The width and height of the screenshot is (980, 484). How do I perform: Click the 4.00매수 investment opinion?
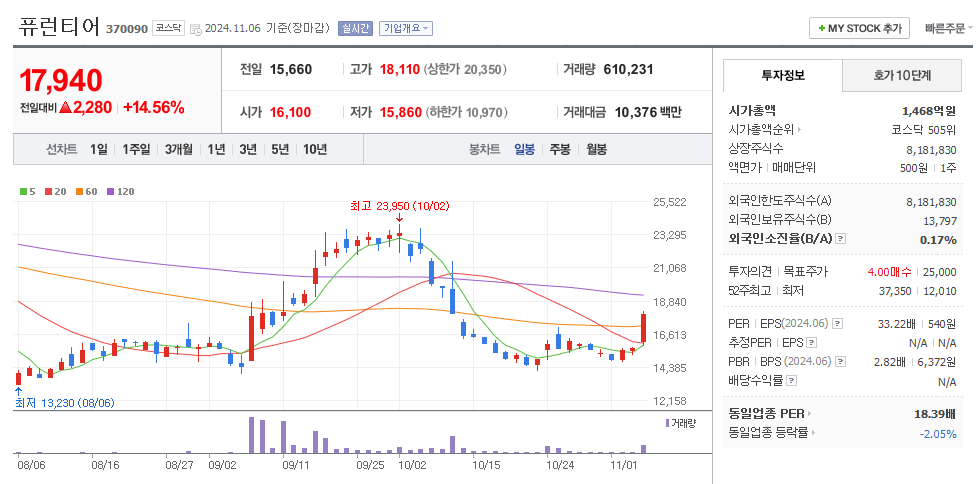(889, 271)
